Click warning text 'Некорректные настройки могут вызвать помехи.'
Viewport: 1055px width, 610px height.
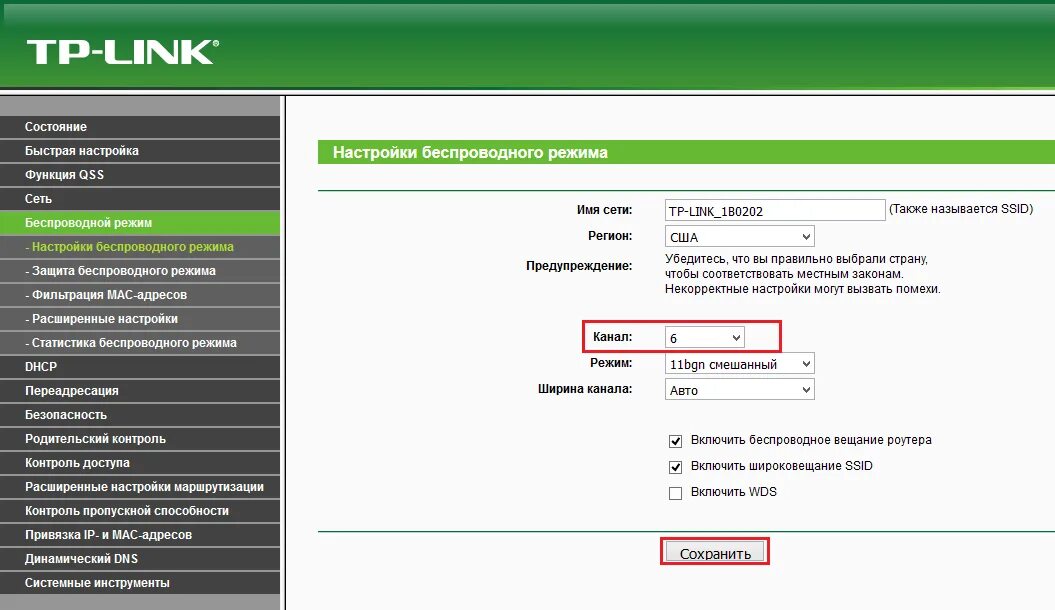[803, 289]
